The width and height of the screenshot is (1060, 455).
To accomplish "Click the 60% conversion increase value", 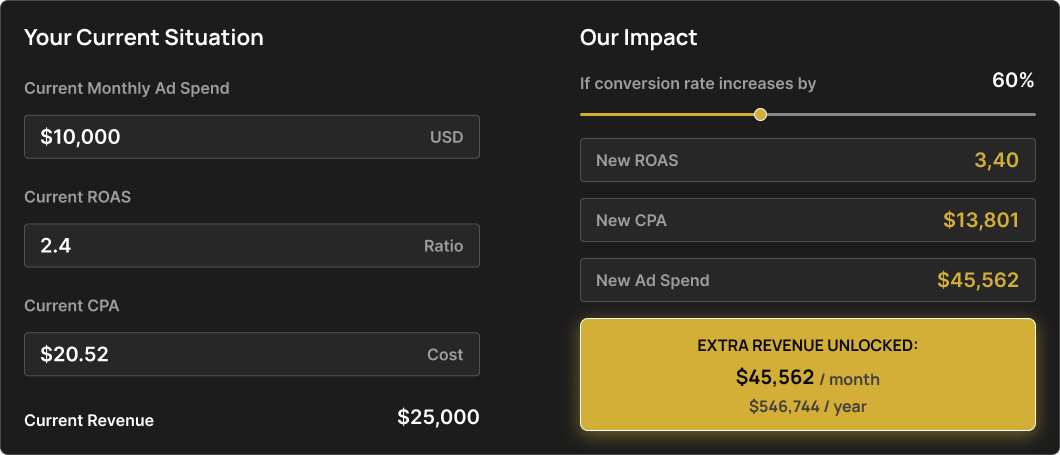I will tap(1013, 81).
